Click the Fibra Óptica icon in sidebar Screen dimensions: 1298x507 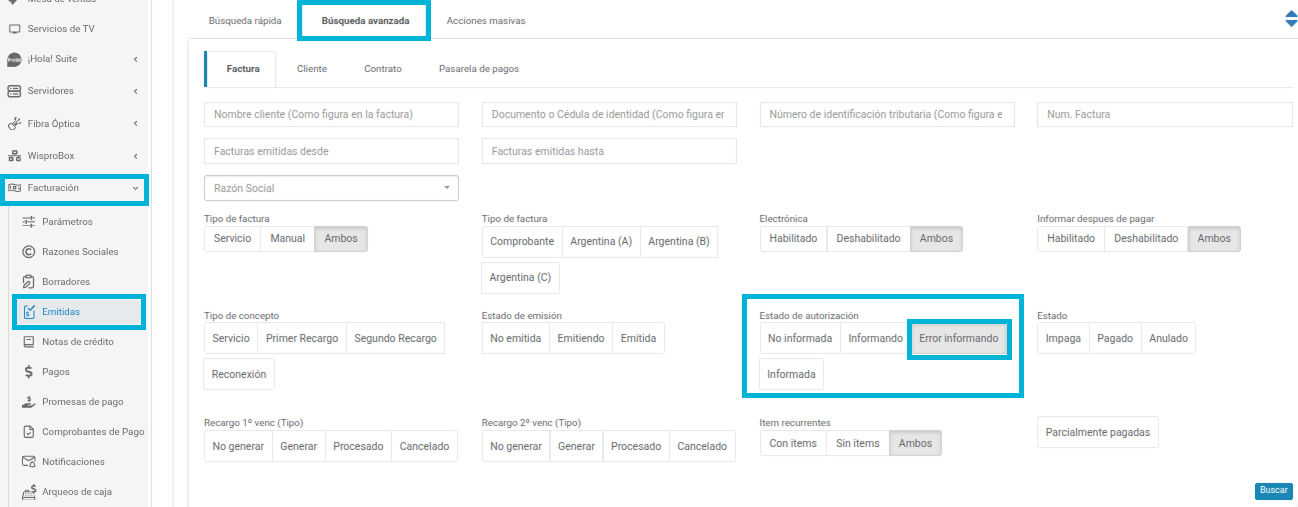(14, 124)
